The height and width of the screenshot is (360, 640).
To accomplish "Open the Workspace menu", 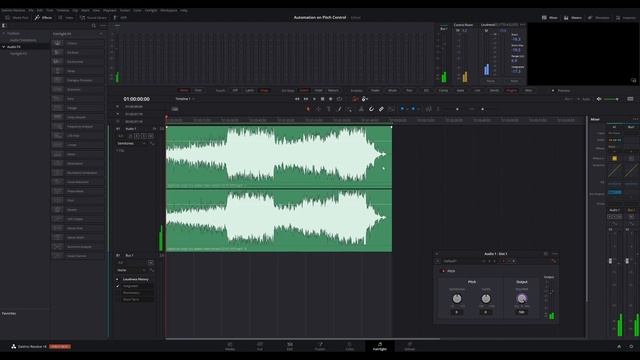I will 169,10.
